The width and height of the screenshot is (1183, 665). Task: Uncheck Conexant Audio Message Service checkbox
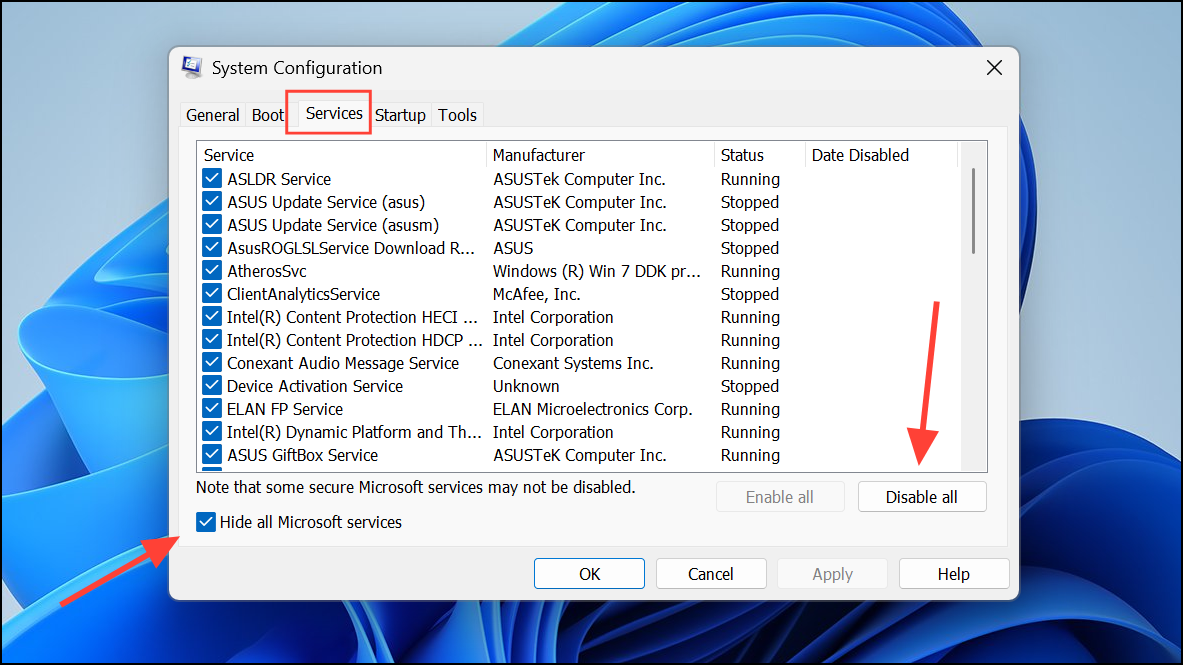pos(212,363)
